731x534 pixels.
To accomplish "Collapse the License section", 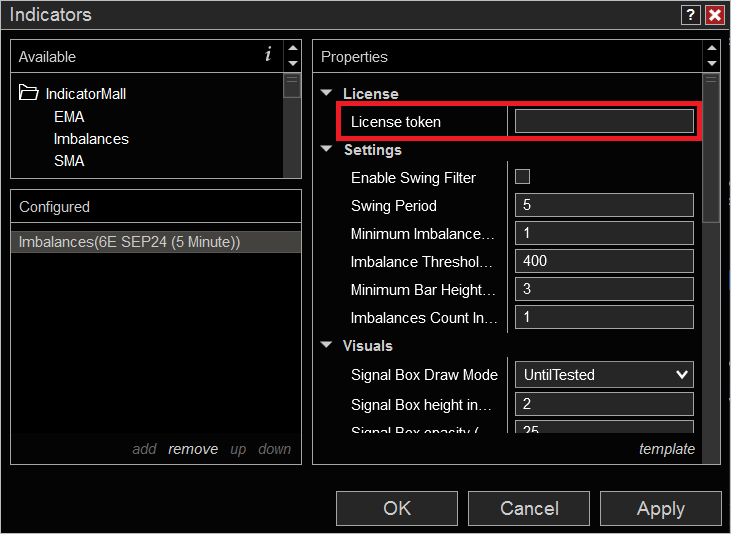I will click(x=326, y=93).
